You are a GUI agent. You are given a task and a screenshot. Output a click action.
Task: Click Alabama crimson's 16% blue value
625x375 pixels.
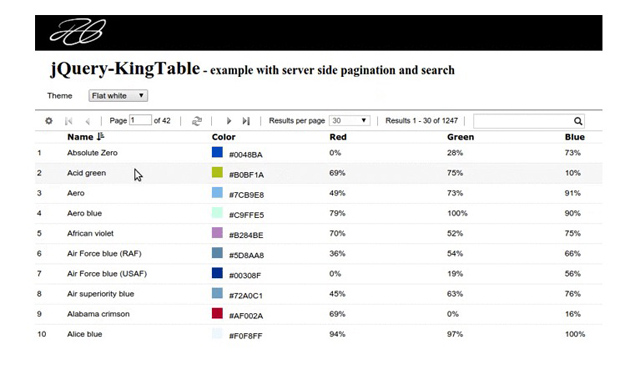572,314
